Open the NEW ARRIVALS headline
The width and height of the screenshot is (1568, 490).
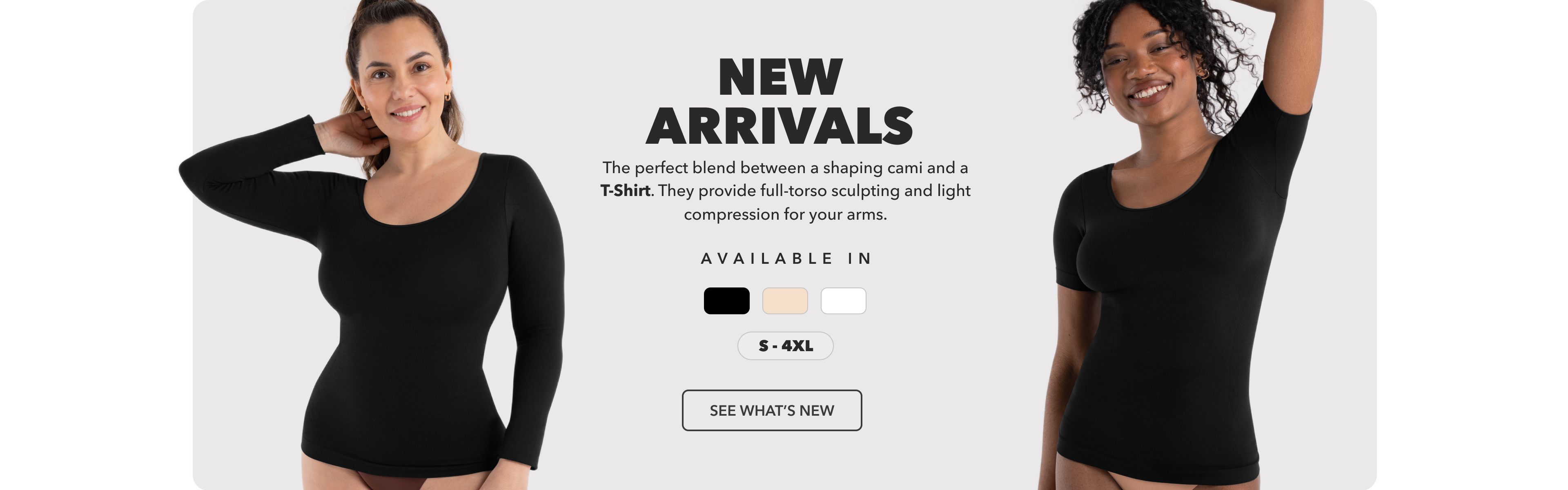point(780,102)
